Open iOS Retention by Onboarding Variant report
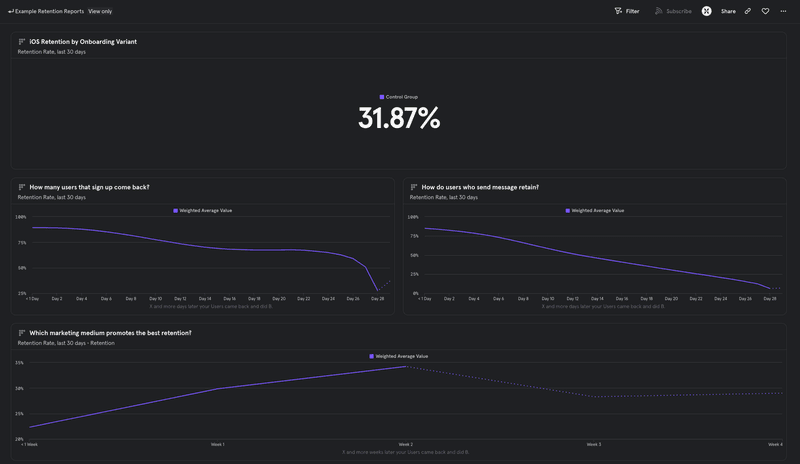The height and width of the screenshot is (464, 800). [83, 42]
